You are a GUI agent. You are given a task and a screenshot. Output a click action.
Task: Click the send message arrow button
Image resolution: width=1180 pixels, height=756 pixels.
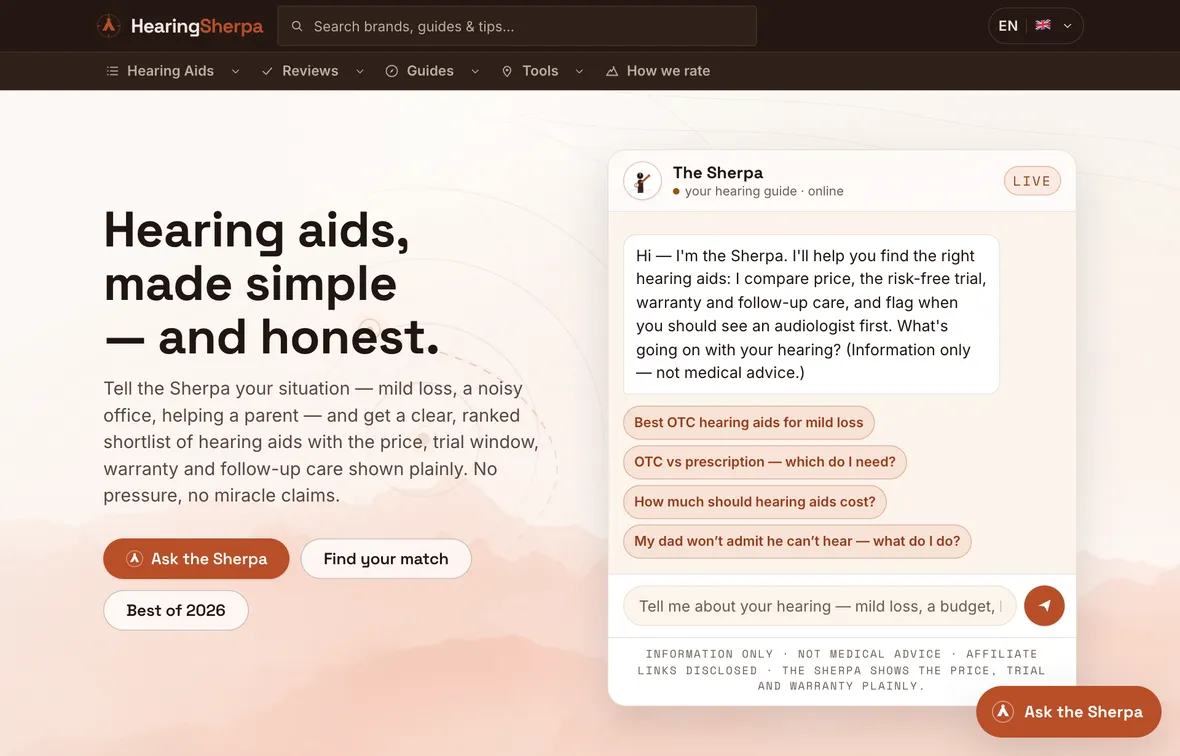(1045, 606)
